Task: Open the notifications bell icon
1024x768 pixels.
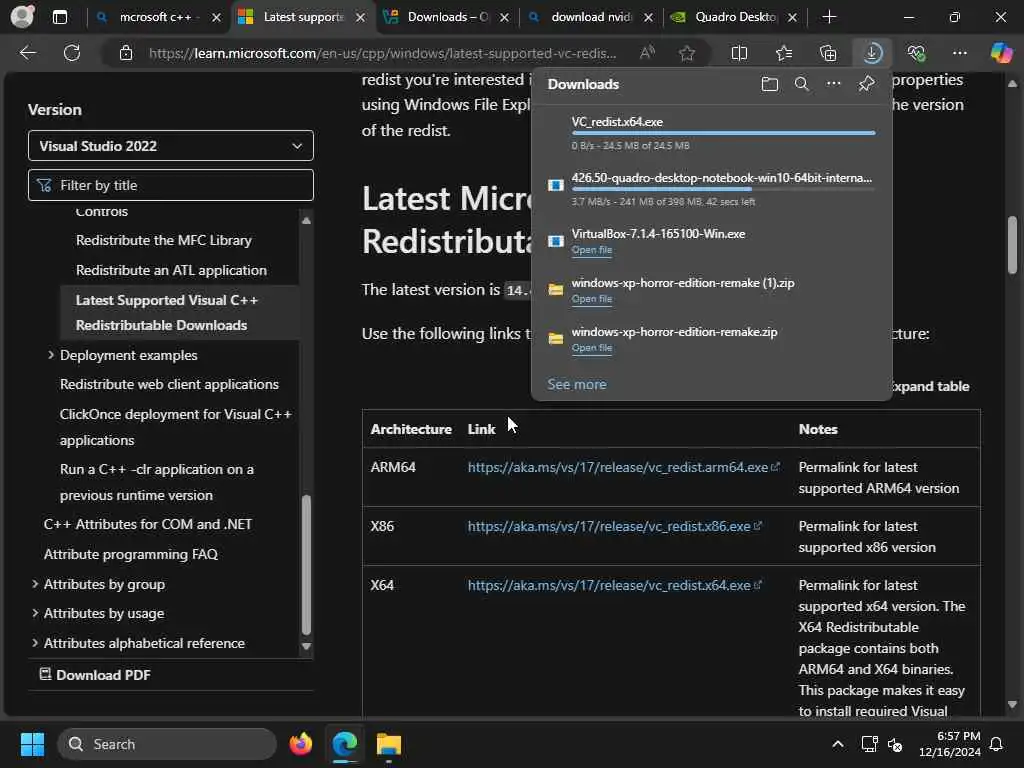Action: [997, 744]
